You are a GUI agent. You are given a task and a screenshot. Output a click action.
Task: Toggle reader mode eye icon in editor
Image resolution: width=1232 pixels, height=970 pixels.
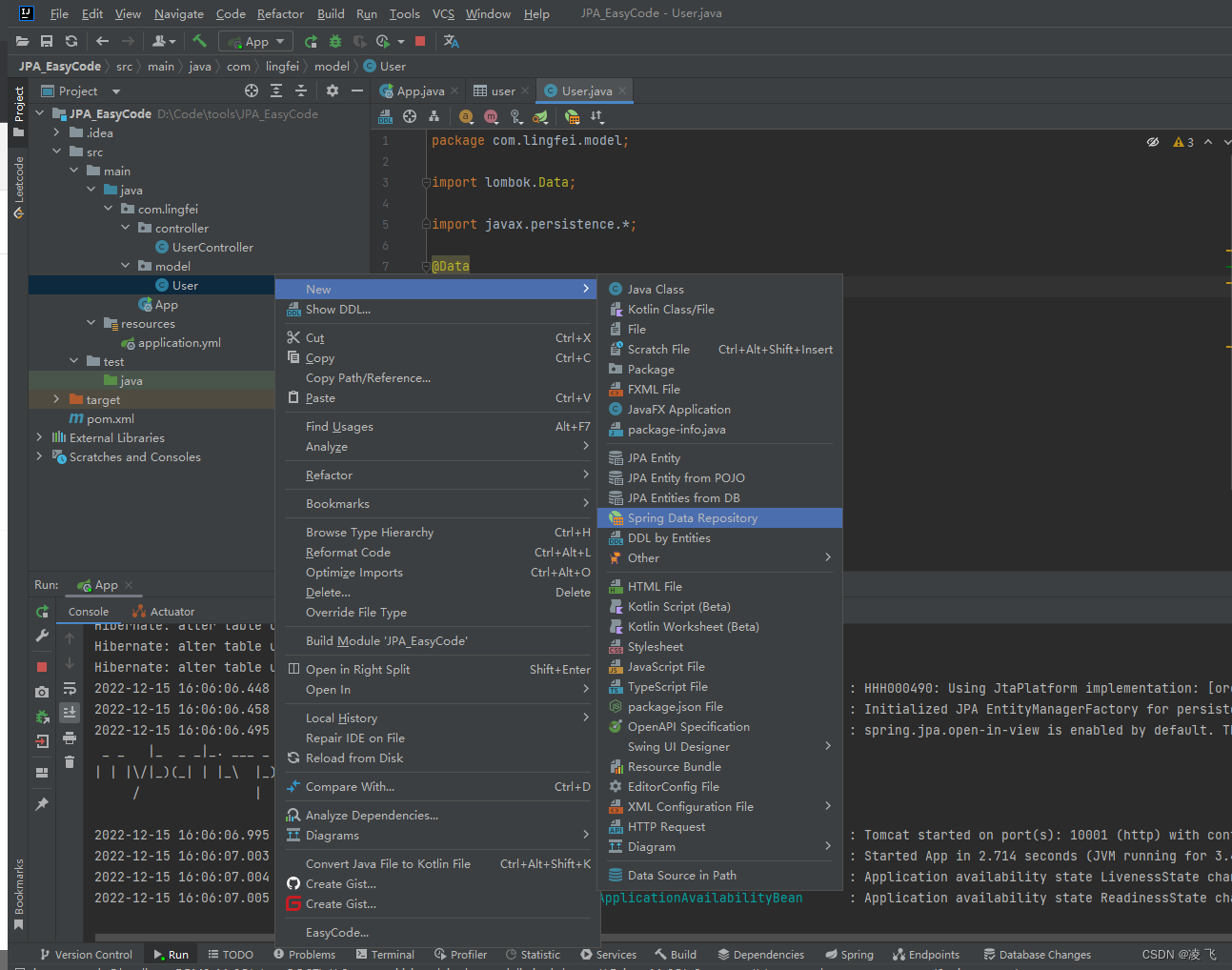pyautogui.click(x=1153, y=142)
